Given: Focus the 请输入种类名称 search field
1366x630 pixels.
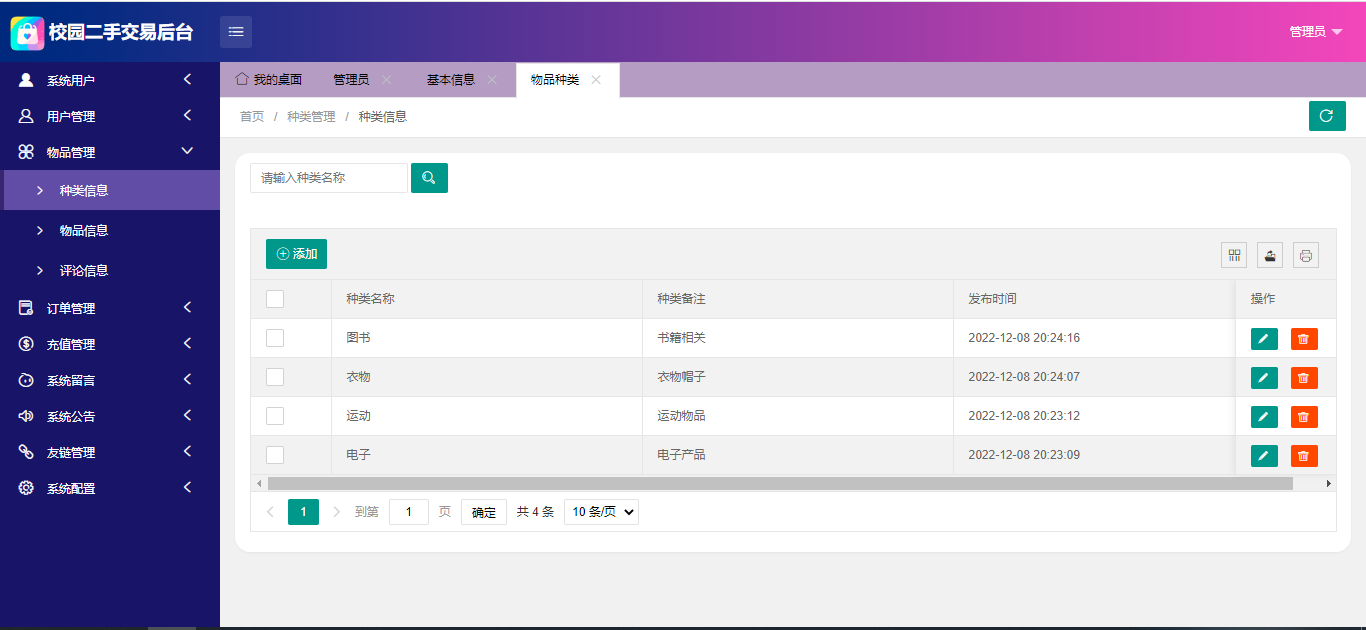Looking at the screenshot, I should click(x=329, y=178).
